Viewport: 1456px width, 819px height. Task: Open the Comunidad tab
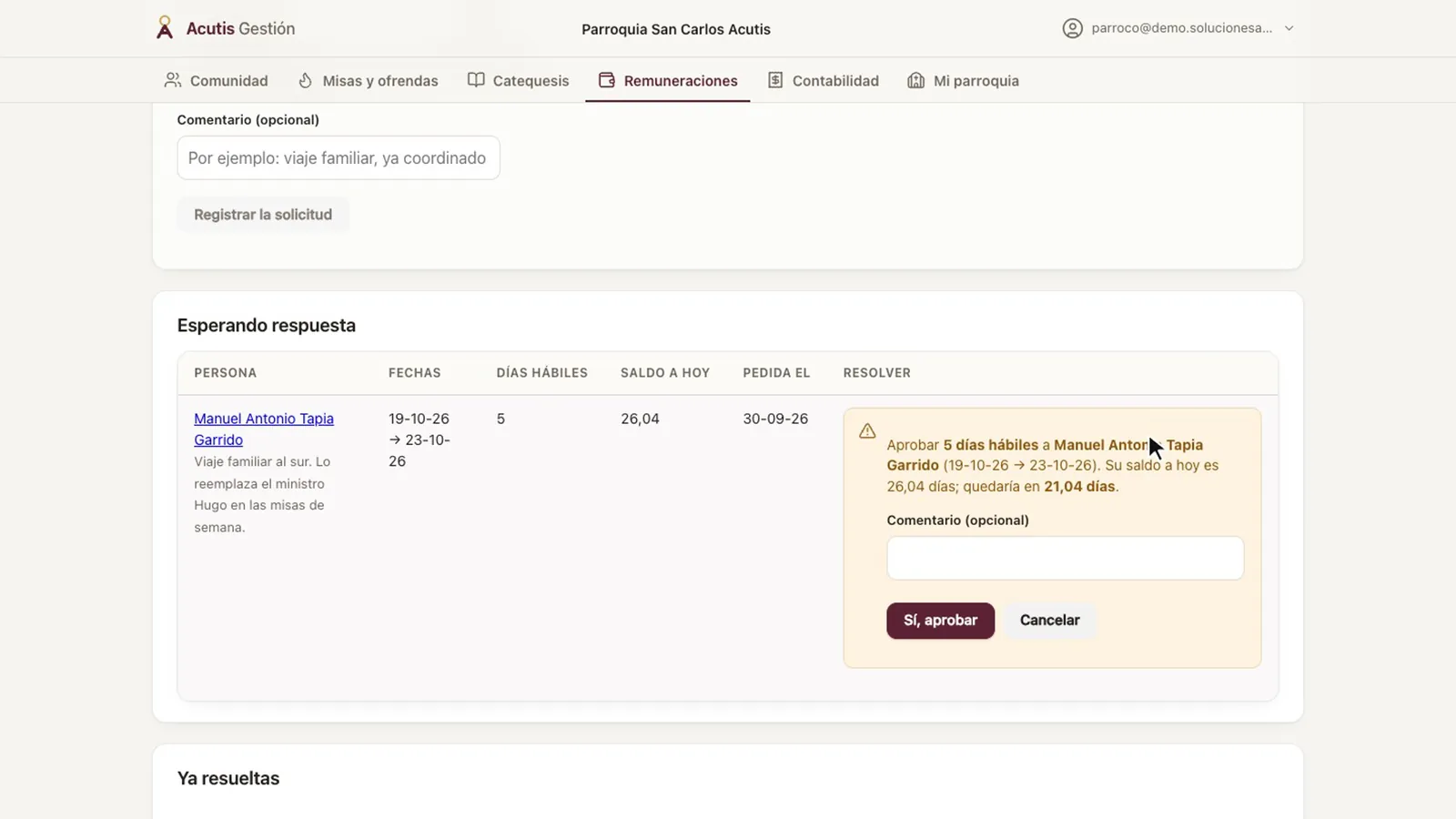217,80
